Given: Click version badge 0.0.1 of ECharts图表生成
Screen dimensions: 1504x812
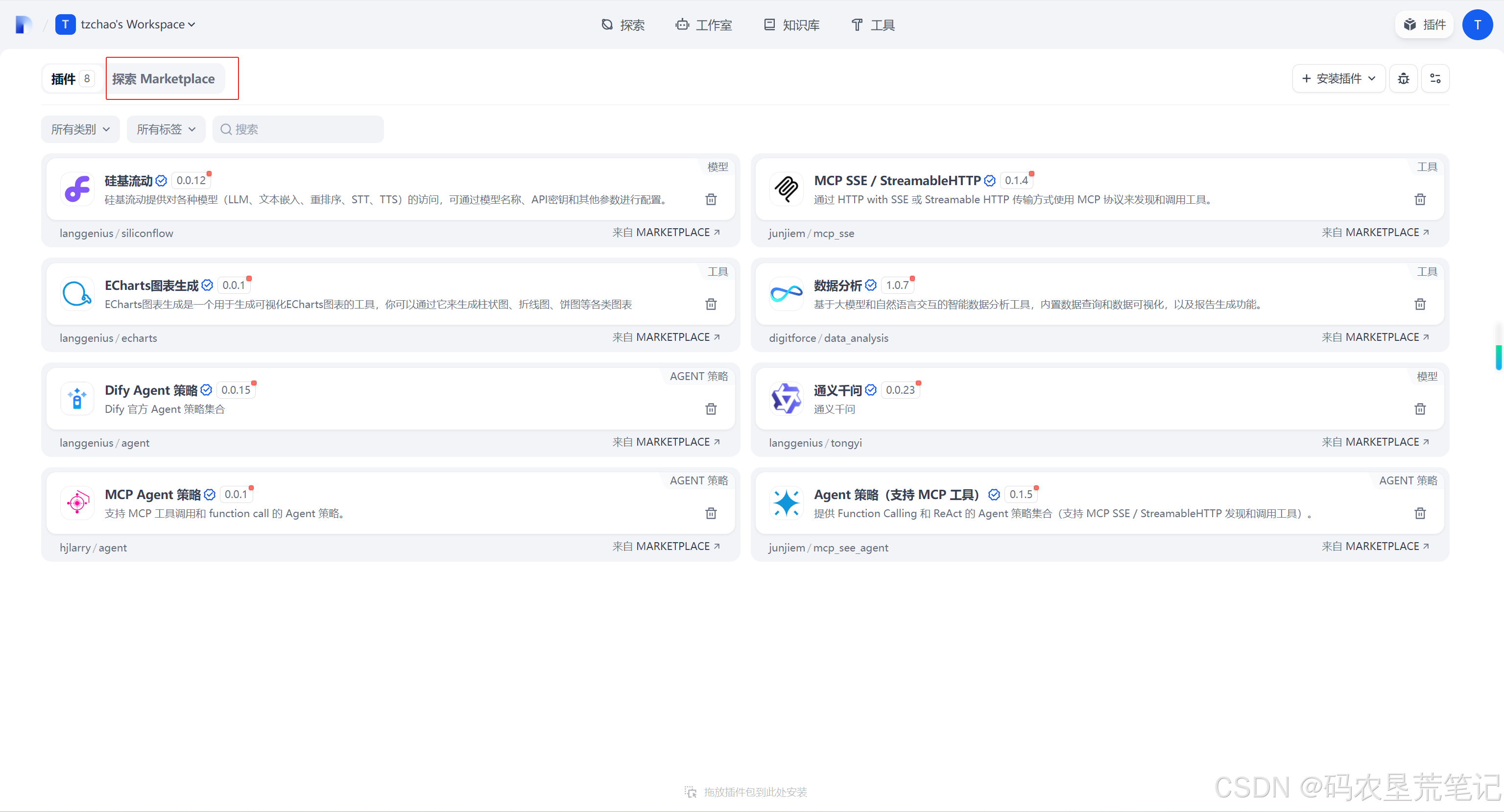Looking at the screenshot, I should coord(234,285).
